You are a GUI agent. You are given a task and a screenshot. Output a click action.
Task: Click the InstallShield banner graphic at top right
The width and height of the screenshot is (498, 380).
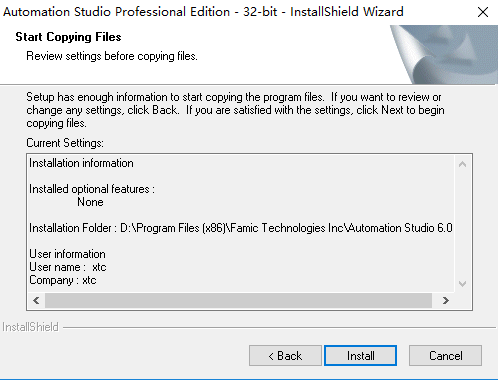(445, 55)
